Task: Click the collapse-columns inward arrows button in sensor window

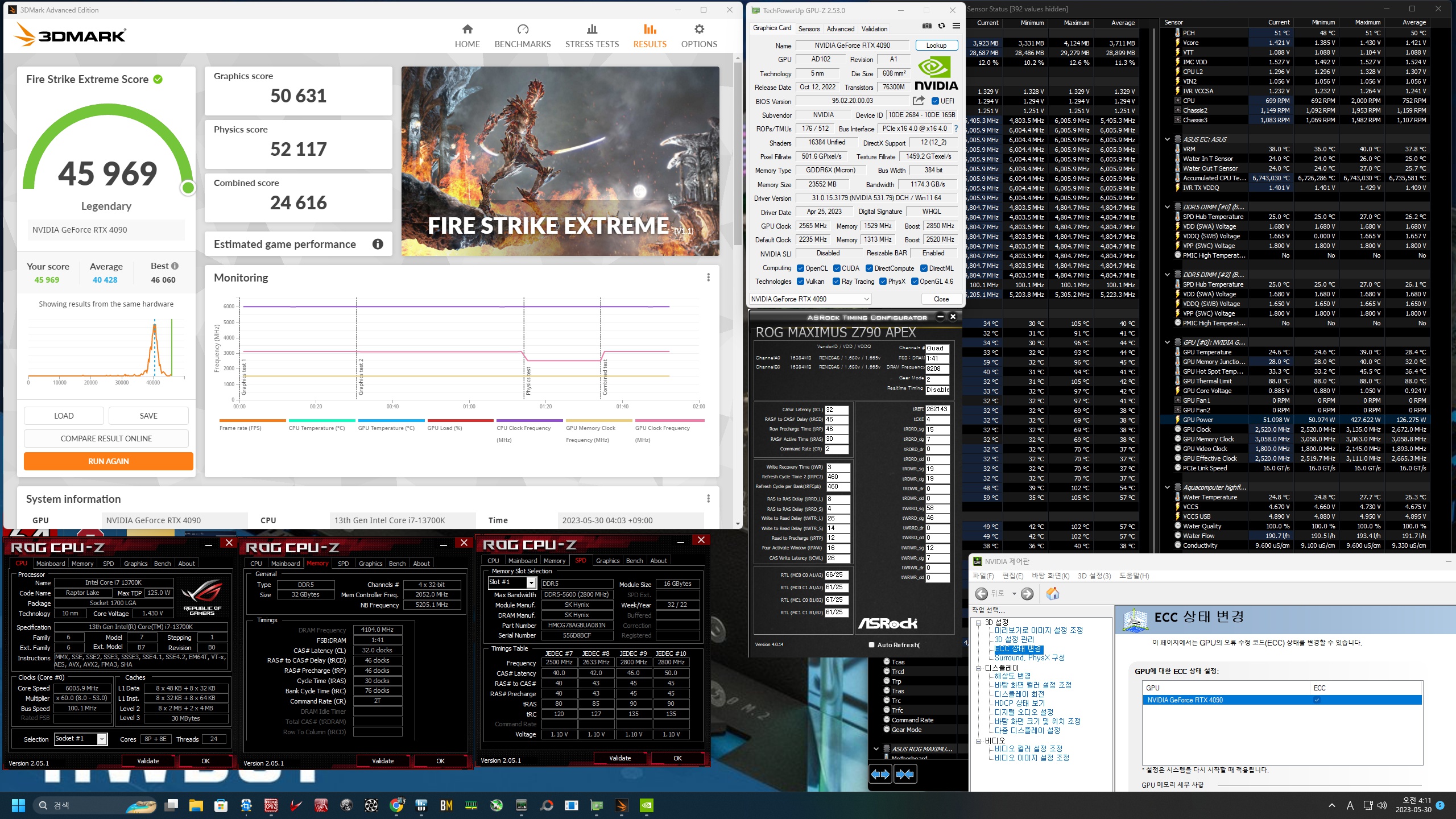Action: point(905,774)
